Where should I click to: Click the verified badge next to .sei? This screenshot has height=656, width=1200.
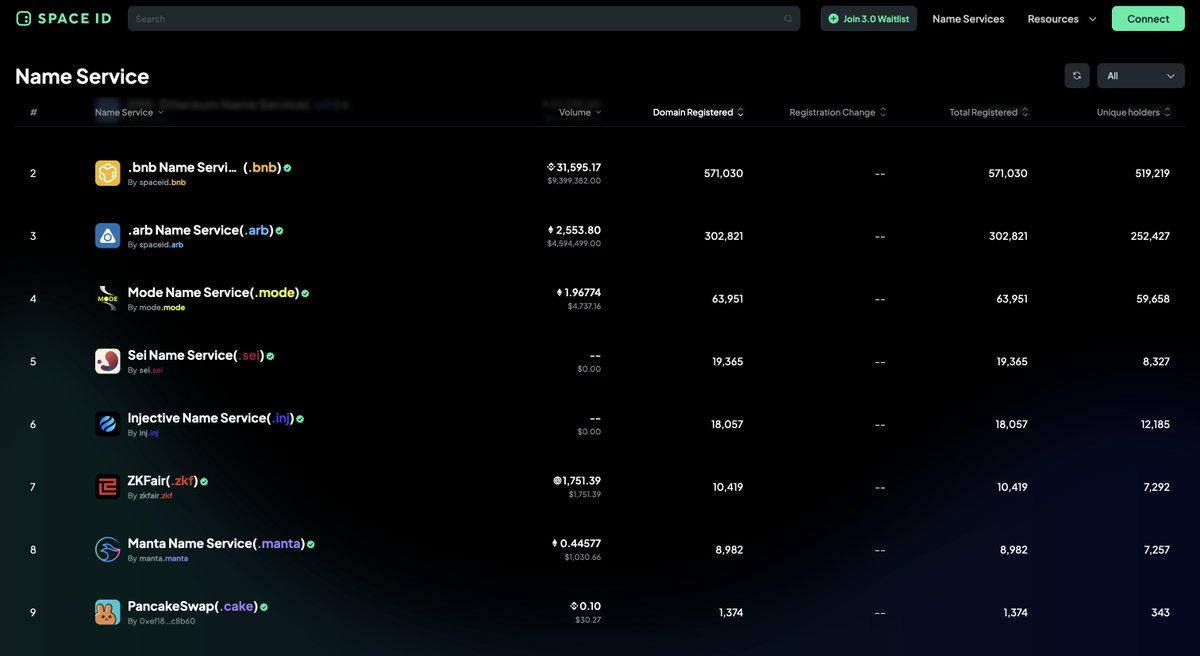270,356
